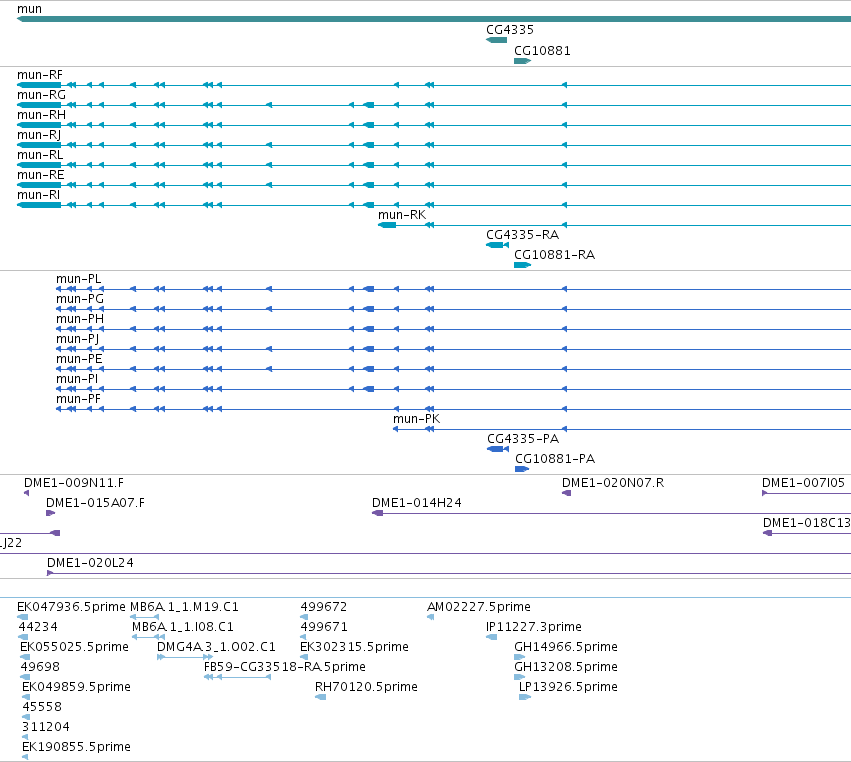The height and width of the screenshot is (762, 851).
Task: Select the DME1-015A07.F purple arrow glyph
Action: pos(50,513)
